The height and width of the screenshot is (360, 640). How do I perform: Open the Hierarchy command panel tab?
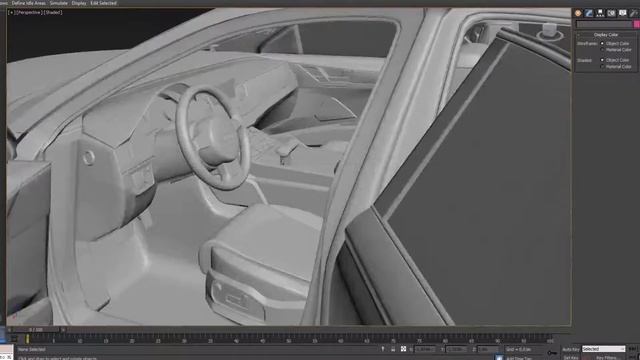(600, 13)
